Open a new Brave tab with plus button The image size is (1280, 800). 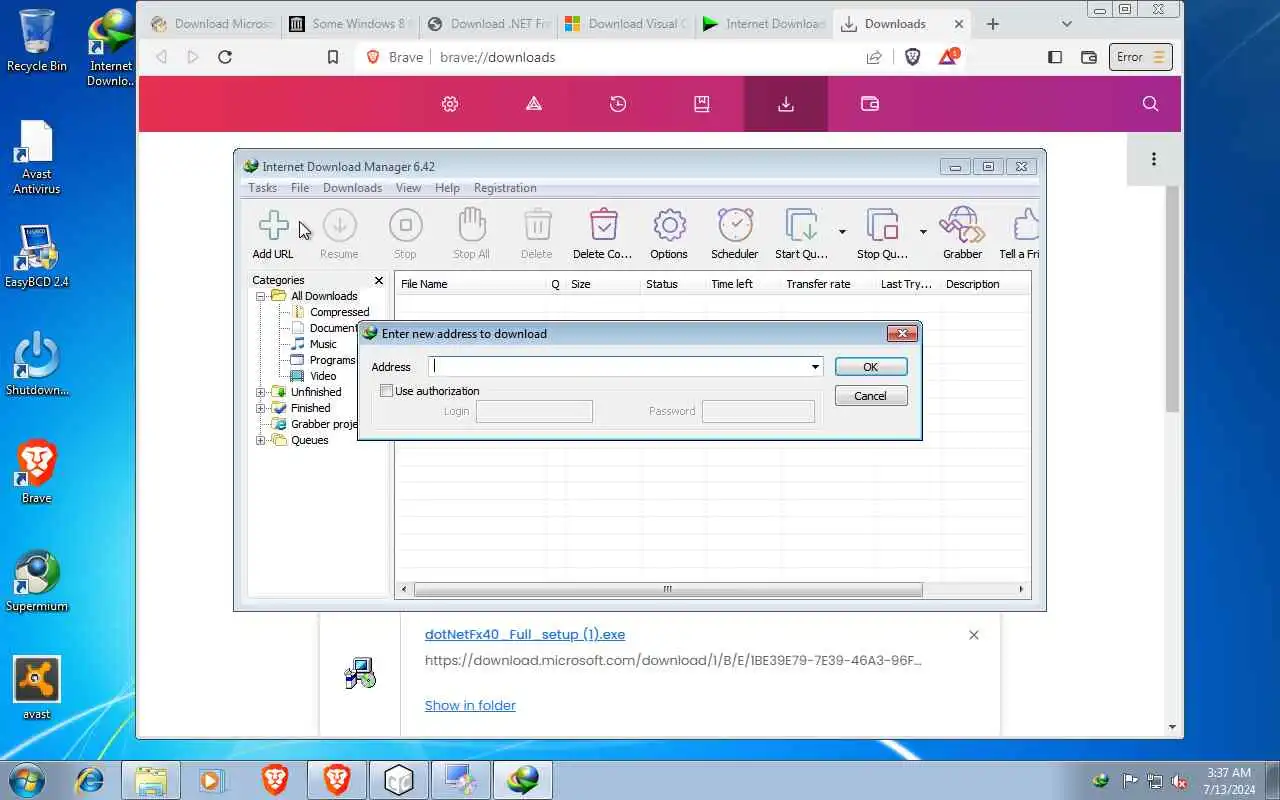[992, 24]
